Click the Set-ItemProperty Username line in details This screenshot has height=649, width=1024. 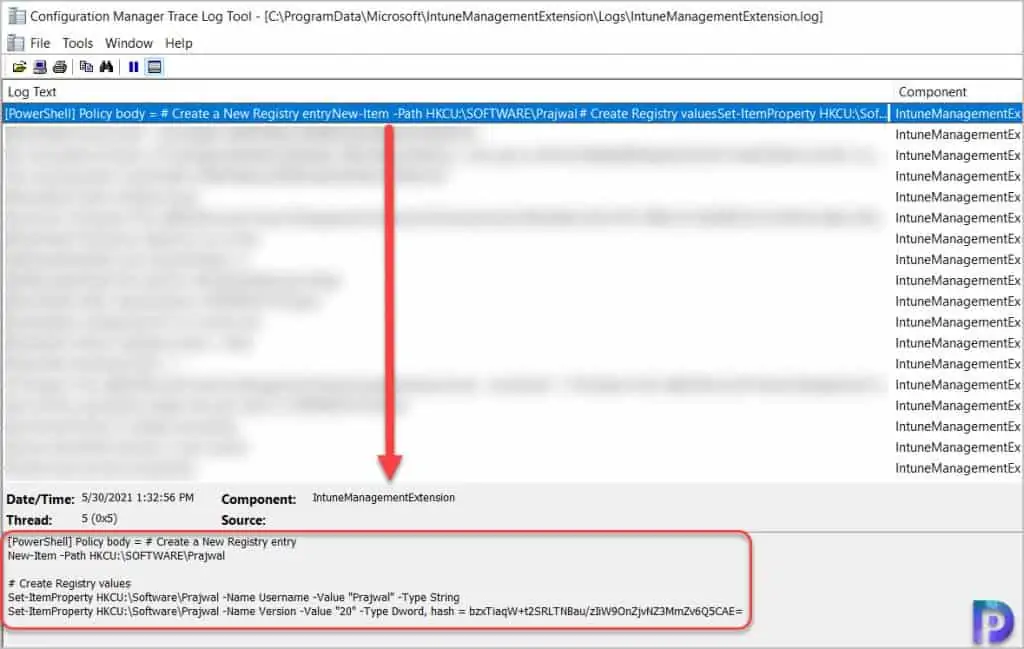pyautogui.click(x=234, y=597)
